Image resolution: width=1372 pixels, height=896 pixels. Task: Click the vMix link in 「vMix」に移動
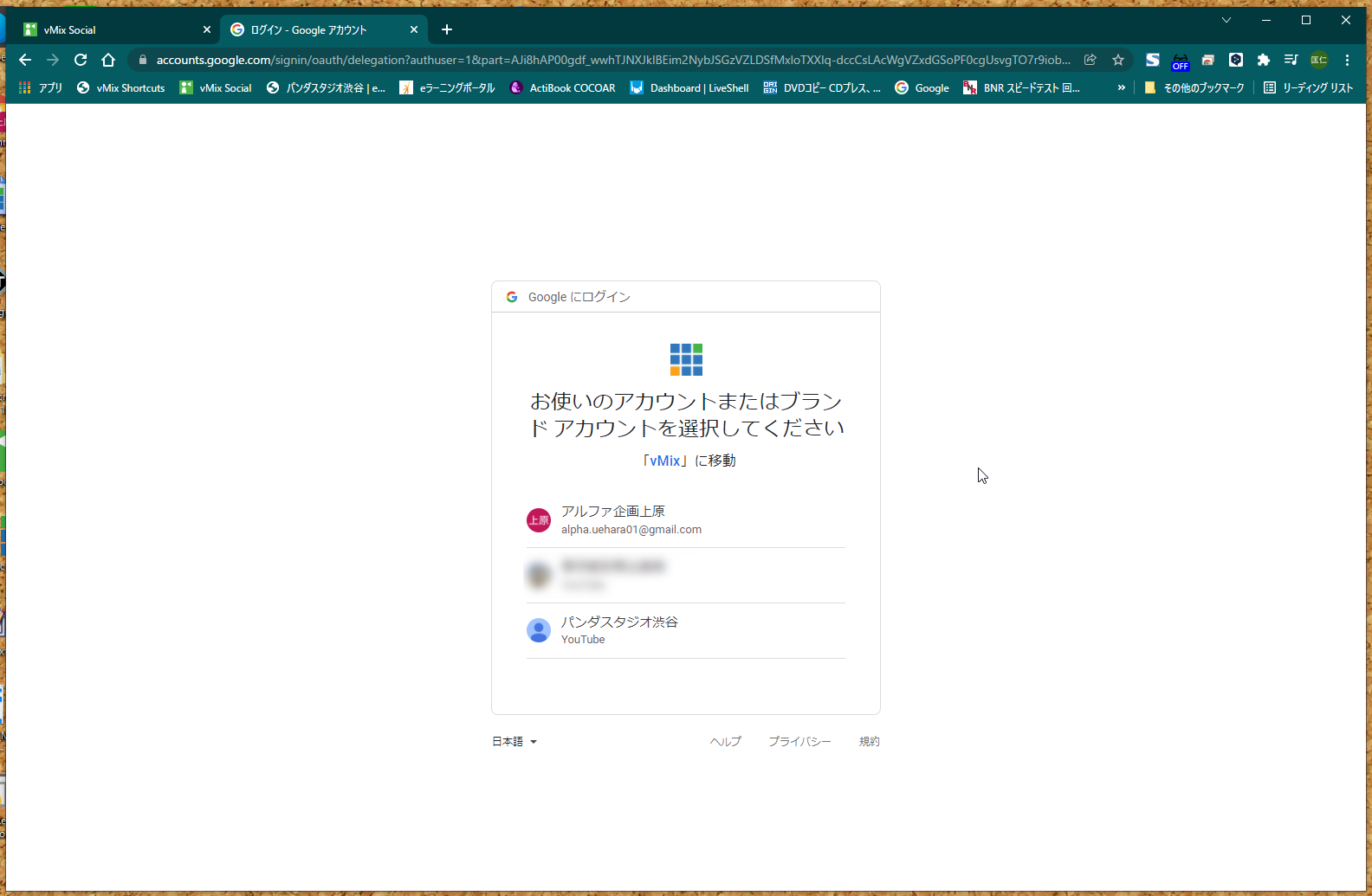click(665, 461)
